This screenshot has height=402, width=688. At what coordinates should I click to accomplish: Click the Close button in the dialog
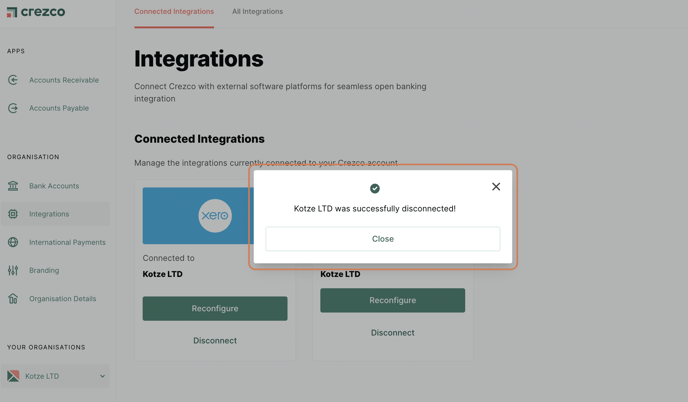coord(383,239)
